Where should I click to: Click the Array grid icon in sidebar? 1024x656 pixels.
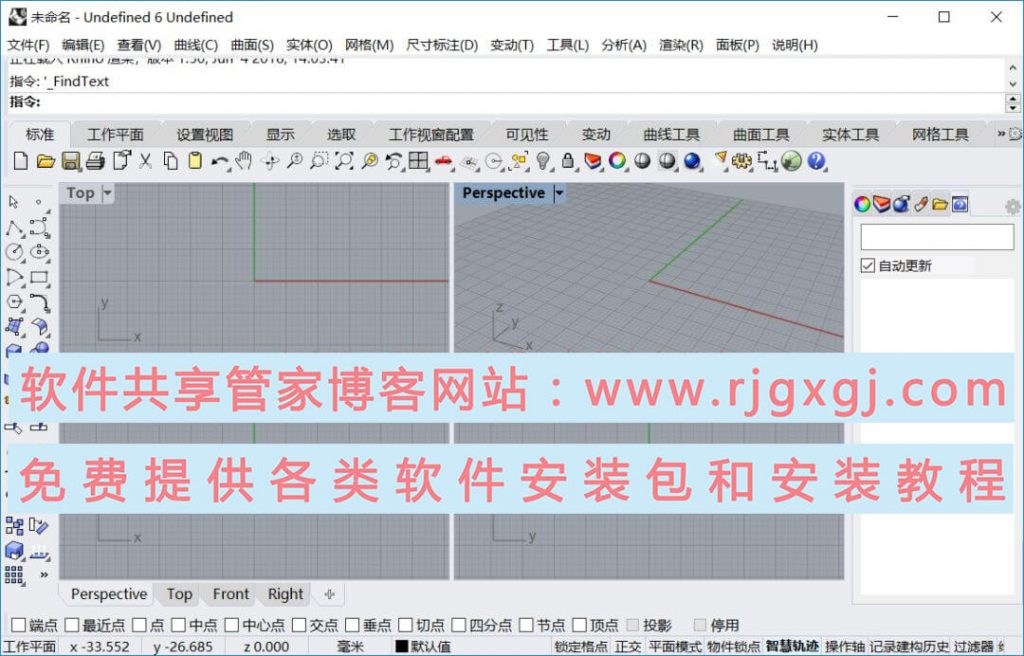14,575
